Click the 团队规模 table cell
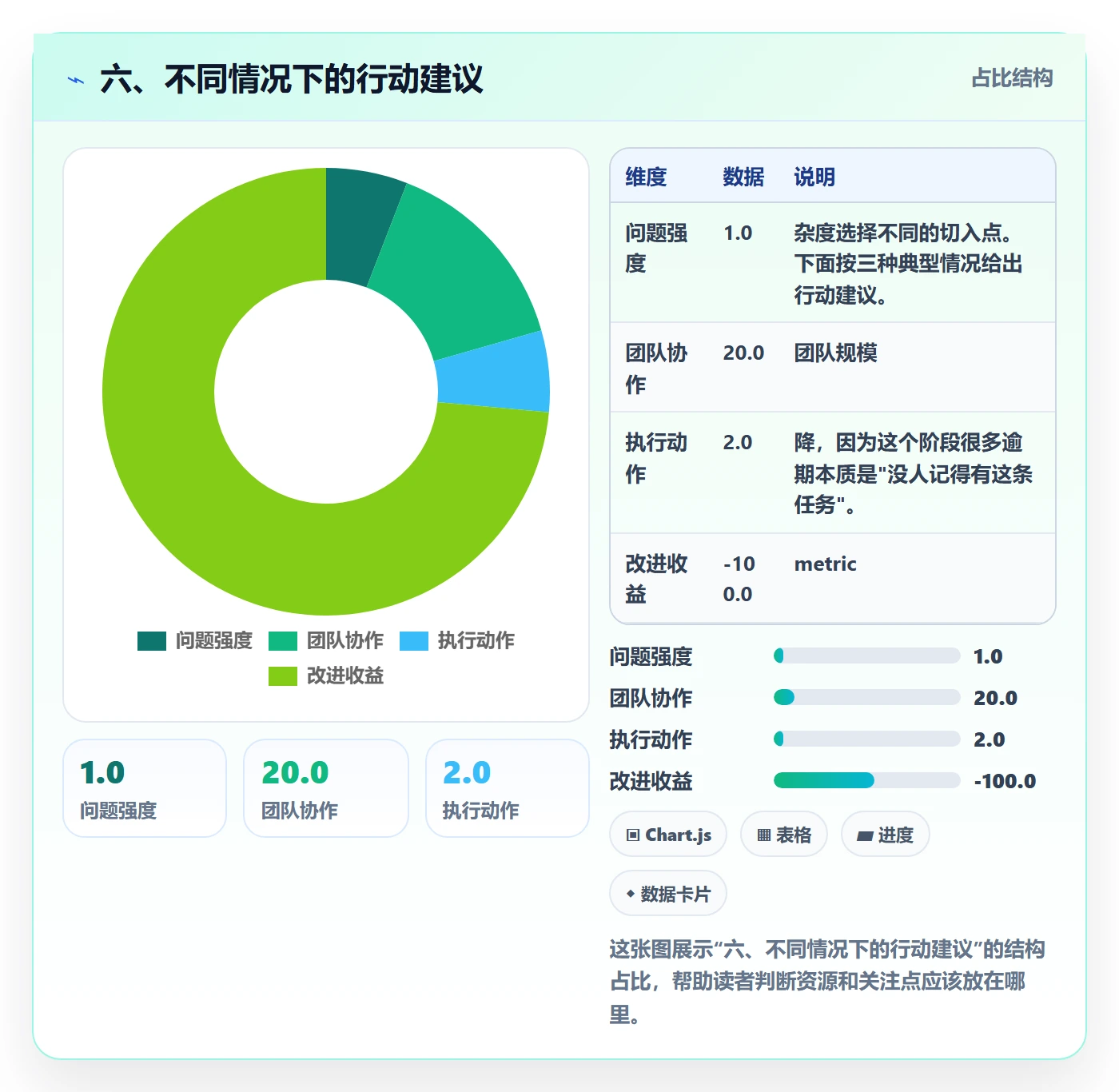The width and height of the screenshot is (1119, 1092). coord(835,353)
